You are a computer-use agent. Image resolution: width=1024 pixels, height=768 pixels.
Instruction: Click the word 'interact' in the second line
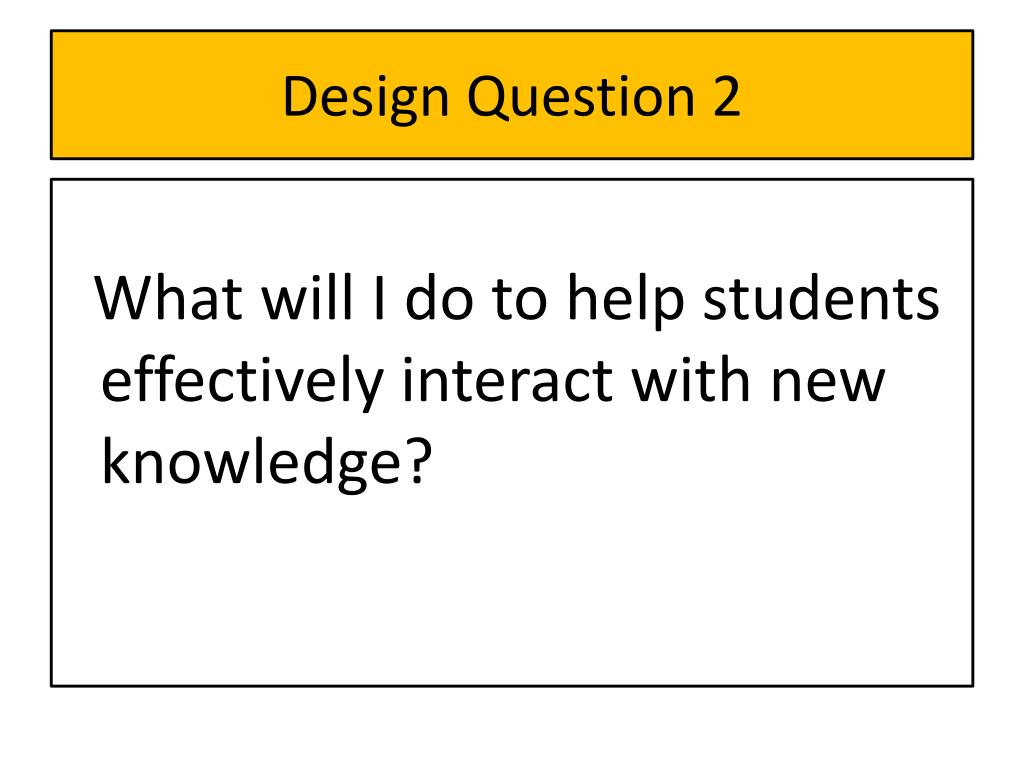click(x=507, y=381)
